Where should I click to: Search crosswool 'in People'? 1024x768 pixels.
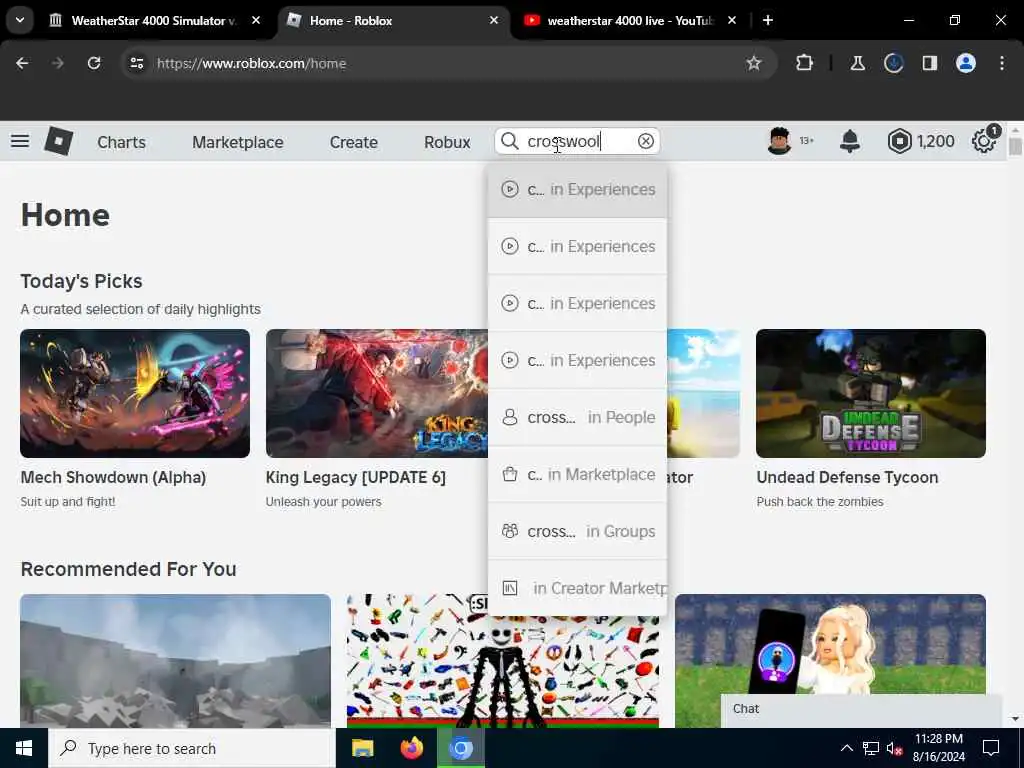(x=577, y=417)
